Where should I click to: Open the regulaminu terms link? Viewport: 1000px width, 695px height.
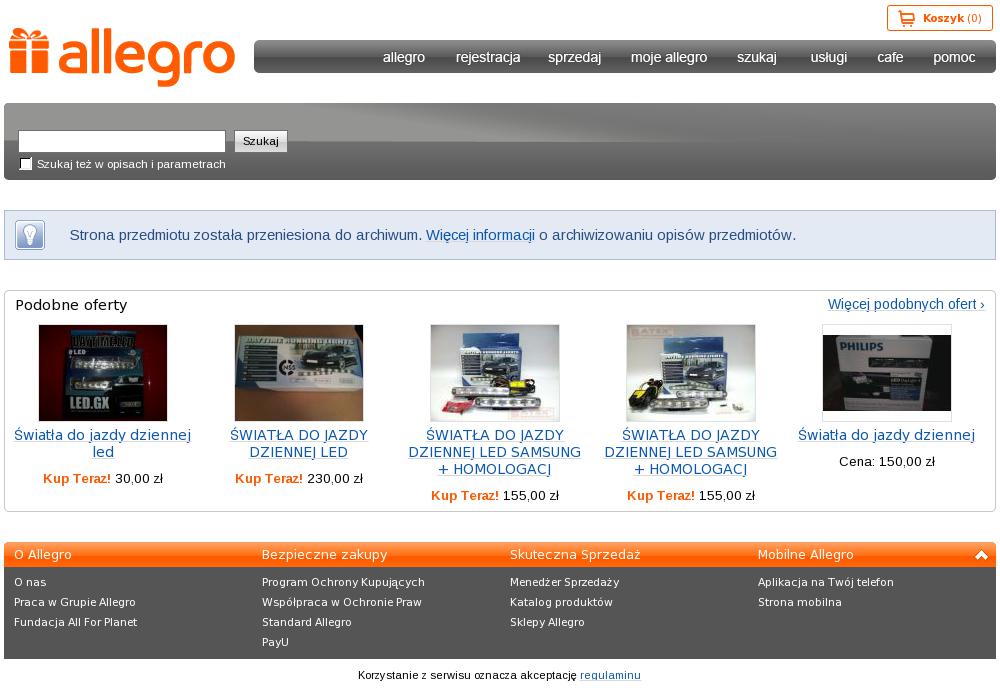tap(610, 675)
